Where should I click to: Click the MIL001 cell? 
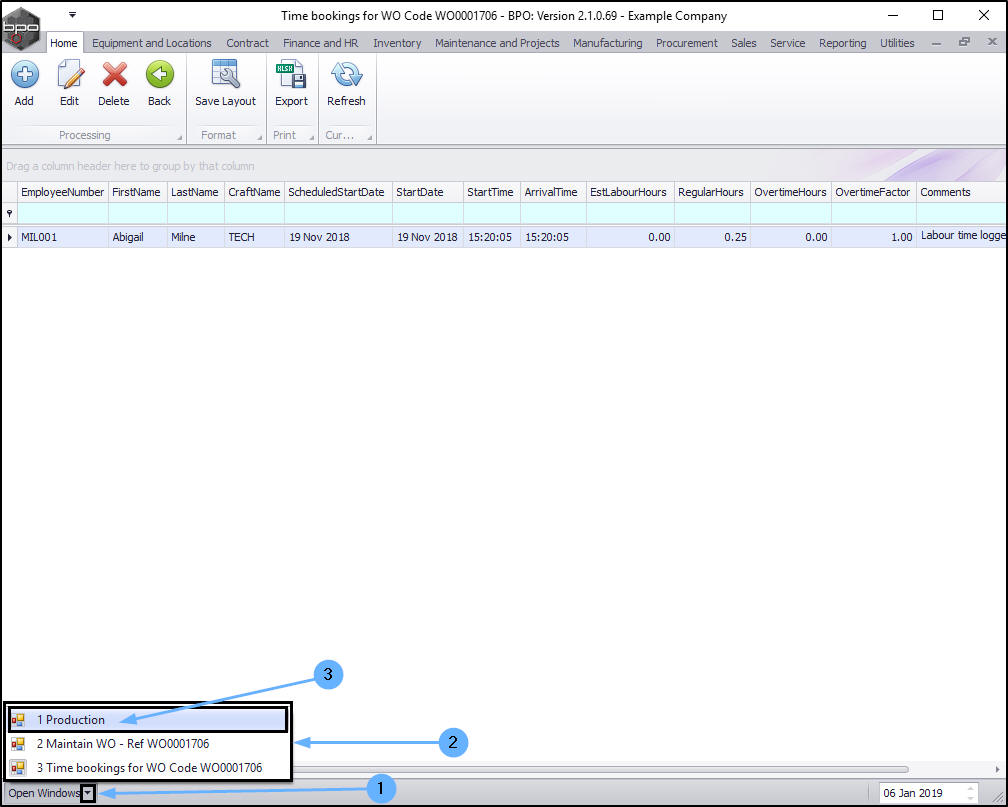point(62,237)
